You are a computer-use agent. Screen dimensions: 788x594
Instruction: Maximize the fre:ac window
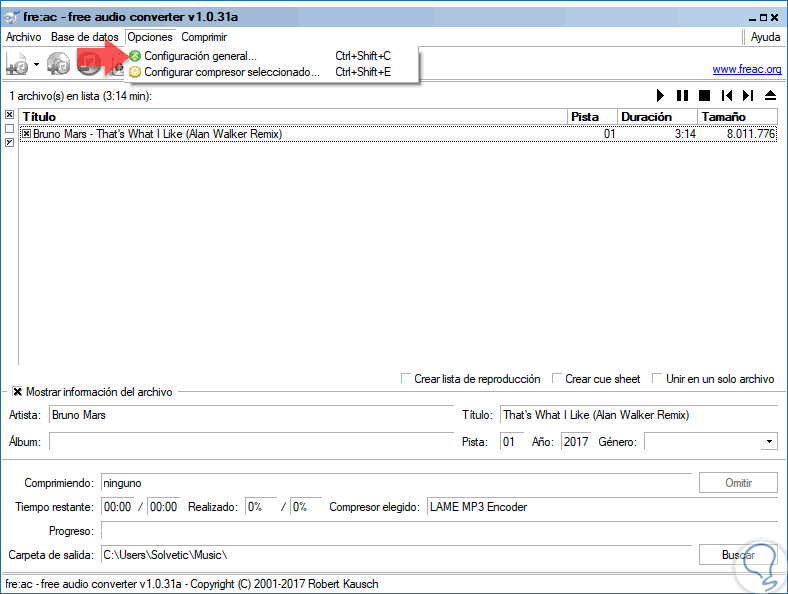click(763, 18)
